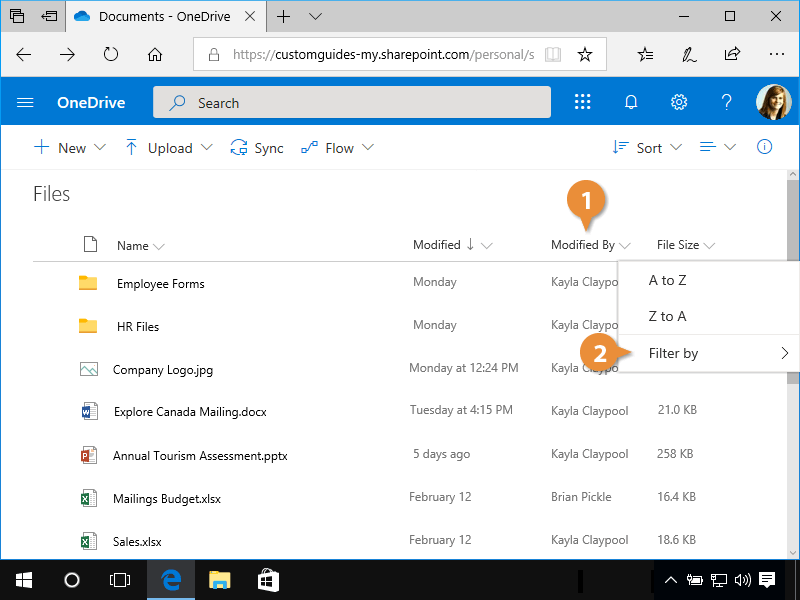Click the Brian Pickle modified-by name

[581, 496]
